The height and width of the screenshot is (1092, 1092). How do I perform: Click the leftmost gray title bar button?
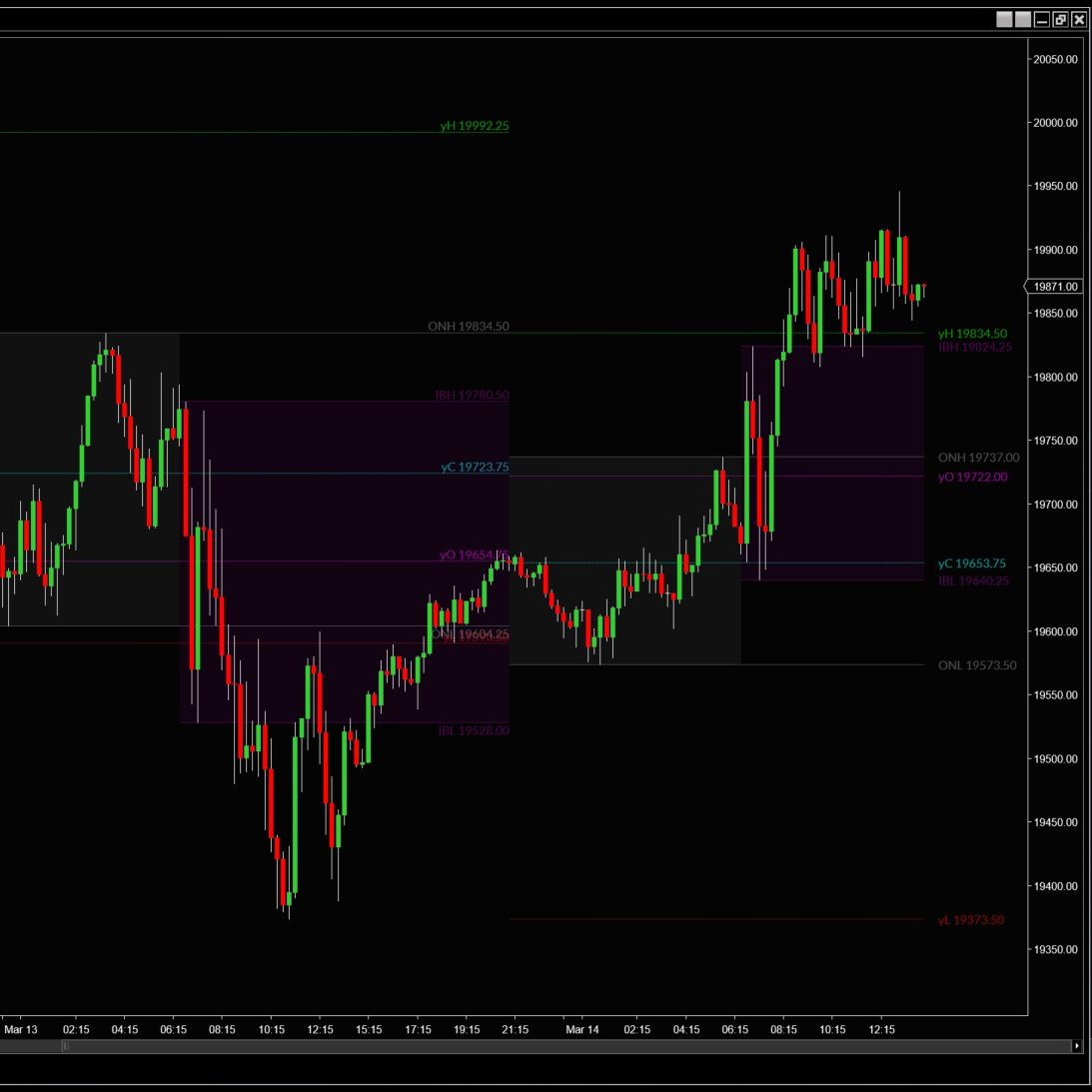1004,20
